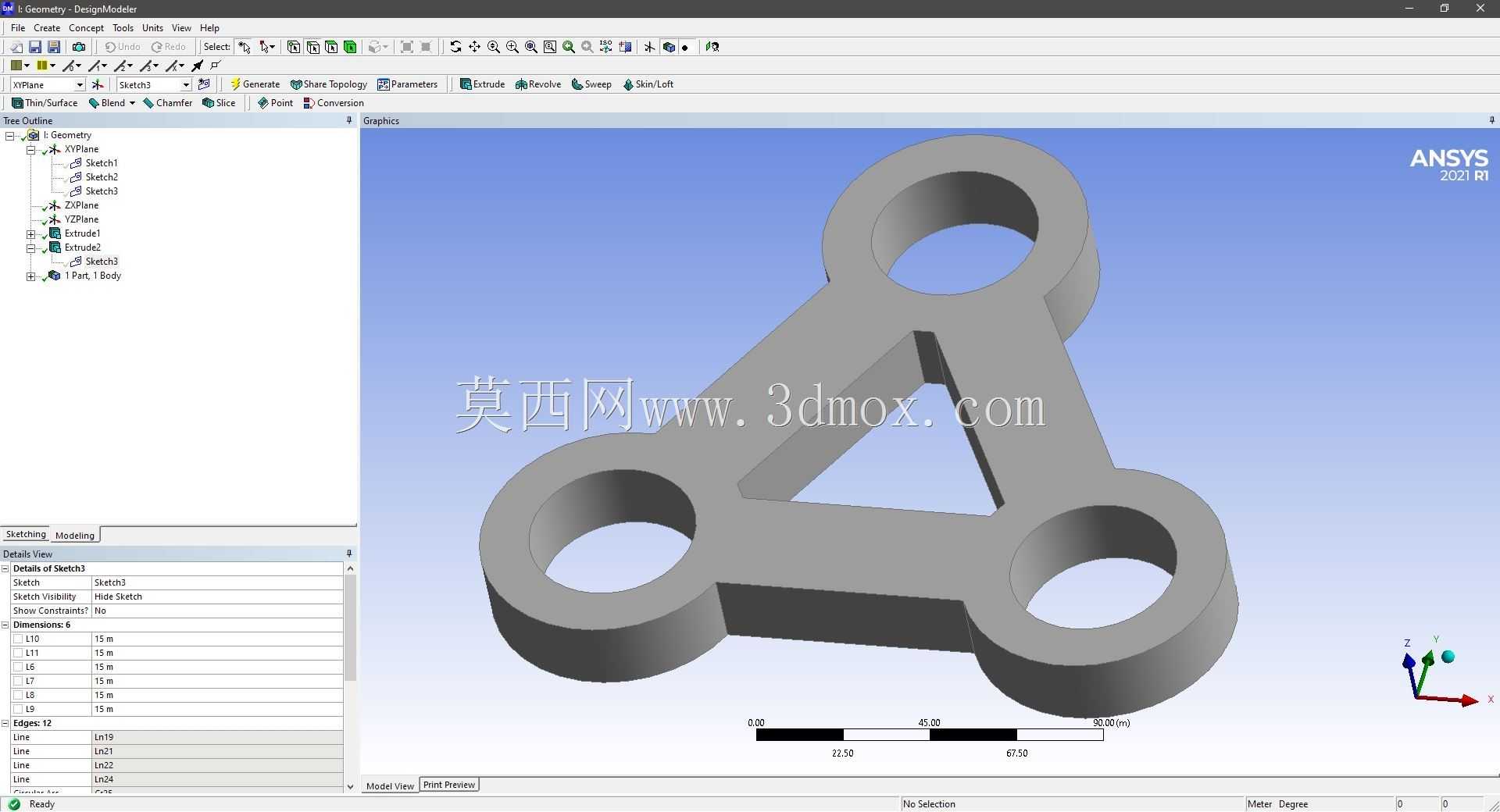Image resolution: width=1500 pixels, height=812 pixels.
Task: Select the Pan view tool
Action: (474, 47)
